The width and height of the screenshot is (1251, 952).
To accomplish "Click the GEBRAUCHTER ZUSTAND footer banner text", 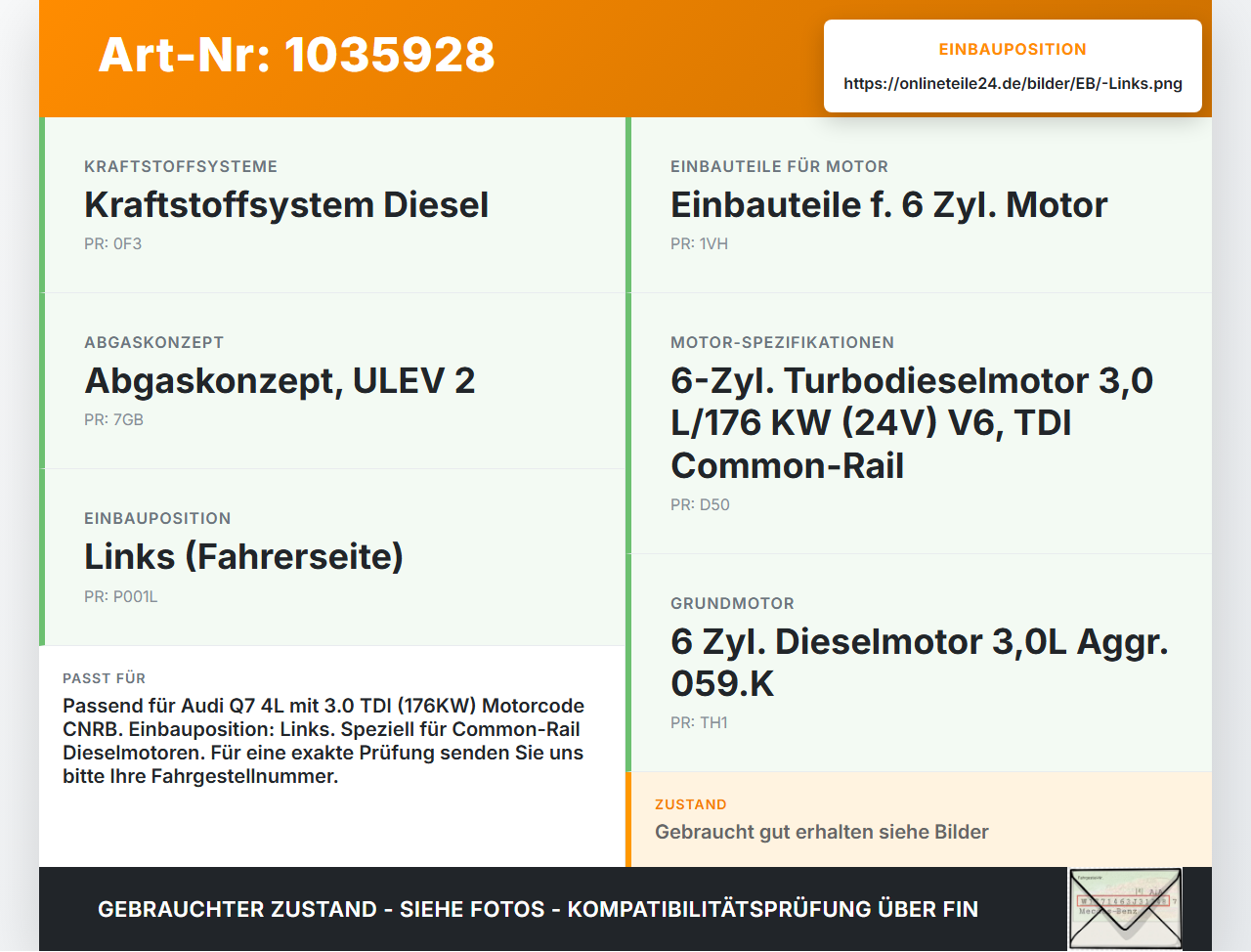I will pos(538,909).
